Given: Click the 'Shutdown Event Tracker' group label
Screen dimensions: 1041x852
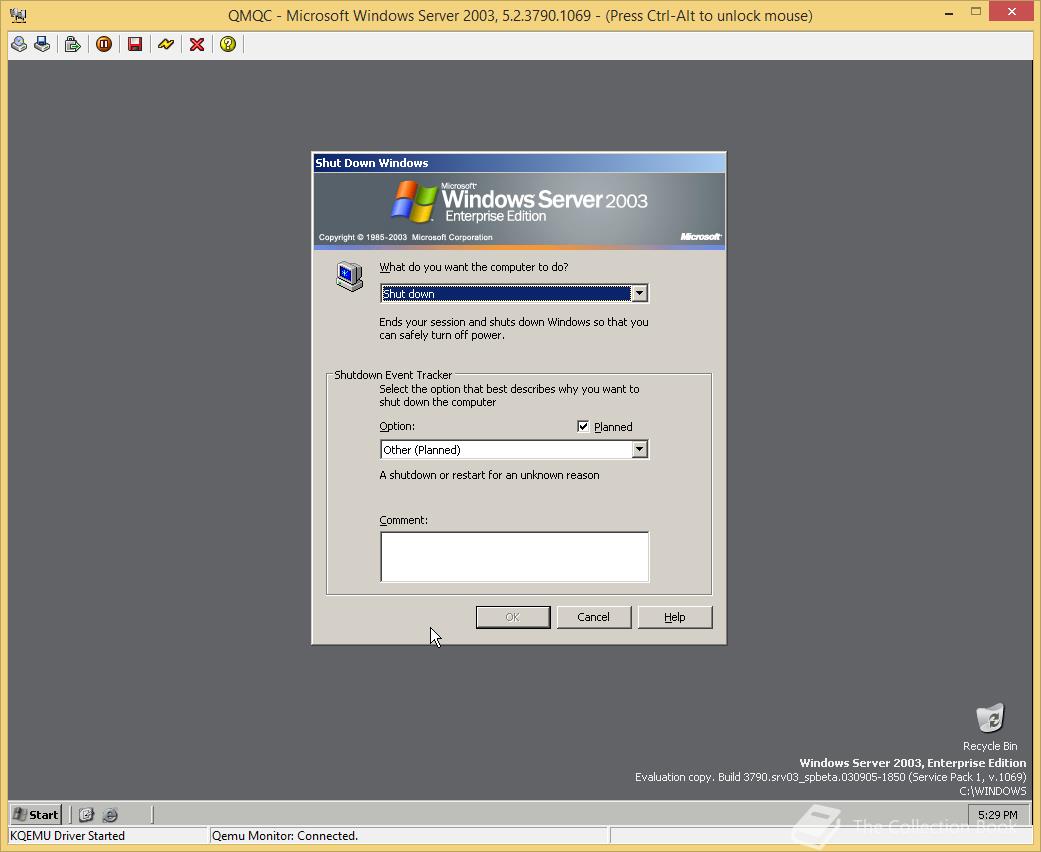Looking at the screenshot, I should point(393,375).
